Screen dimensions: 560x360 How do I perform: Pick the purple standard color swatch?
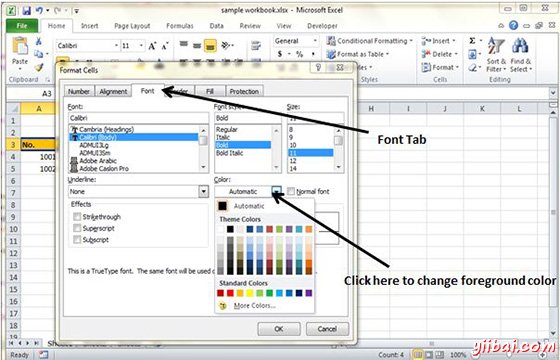309,293
